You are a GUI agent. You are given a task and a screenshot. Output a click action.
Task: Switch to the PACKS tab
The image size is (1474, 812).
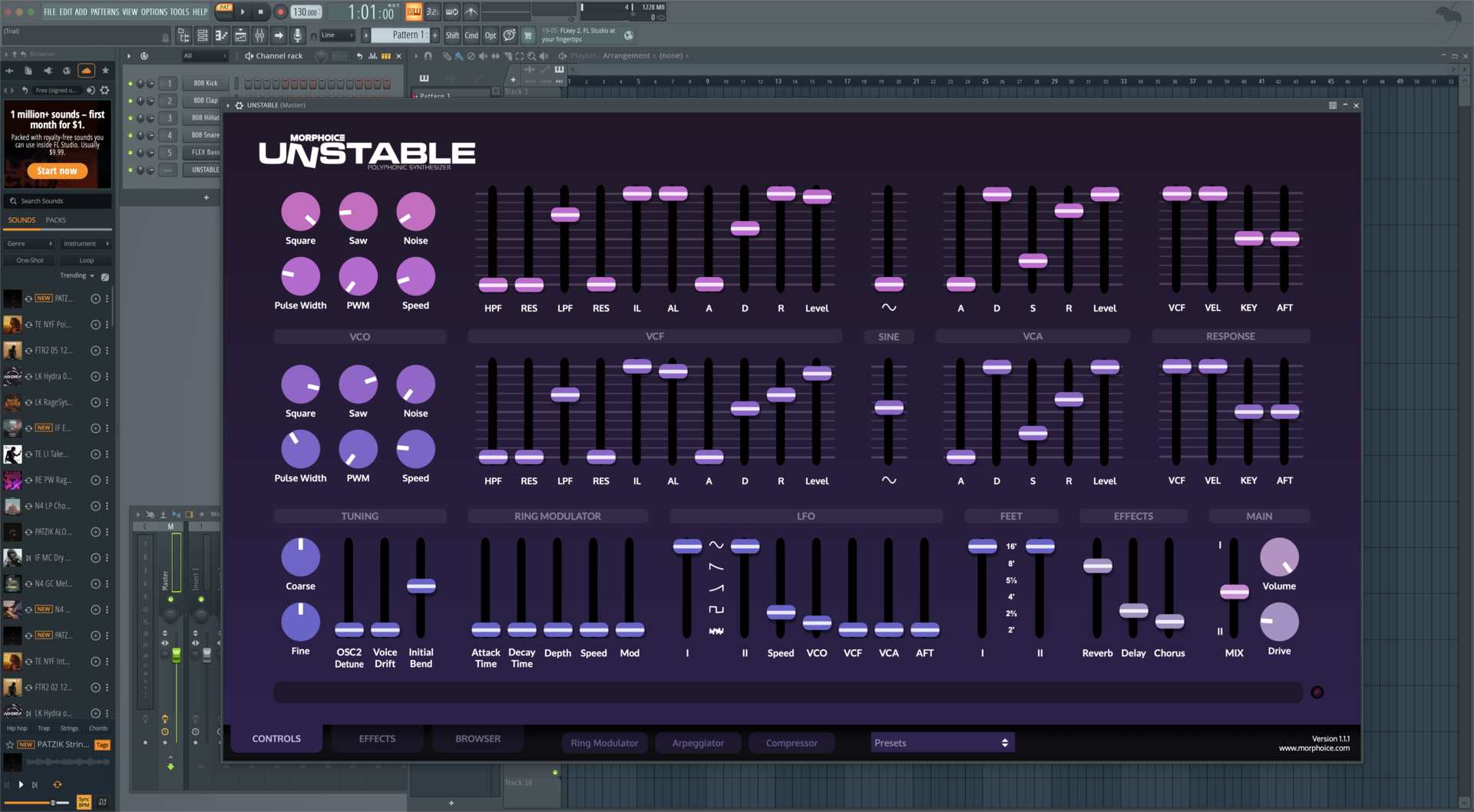pos(55,220)
